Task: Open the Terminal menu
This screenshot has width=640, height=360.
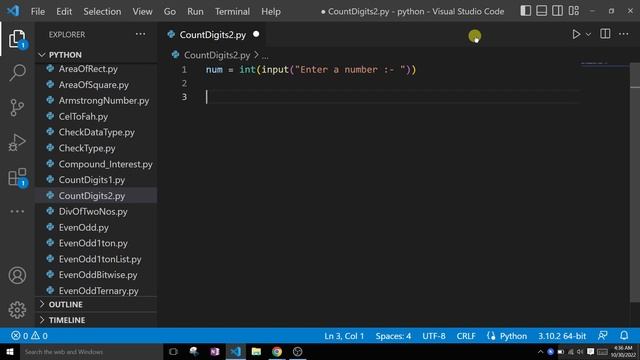Action: (232, 11)
